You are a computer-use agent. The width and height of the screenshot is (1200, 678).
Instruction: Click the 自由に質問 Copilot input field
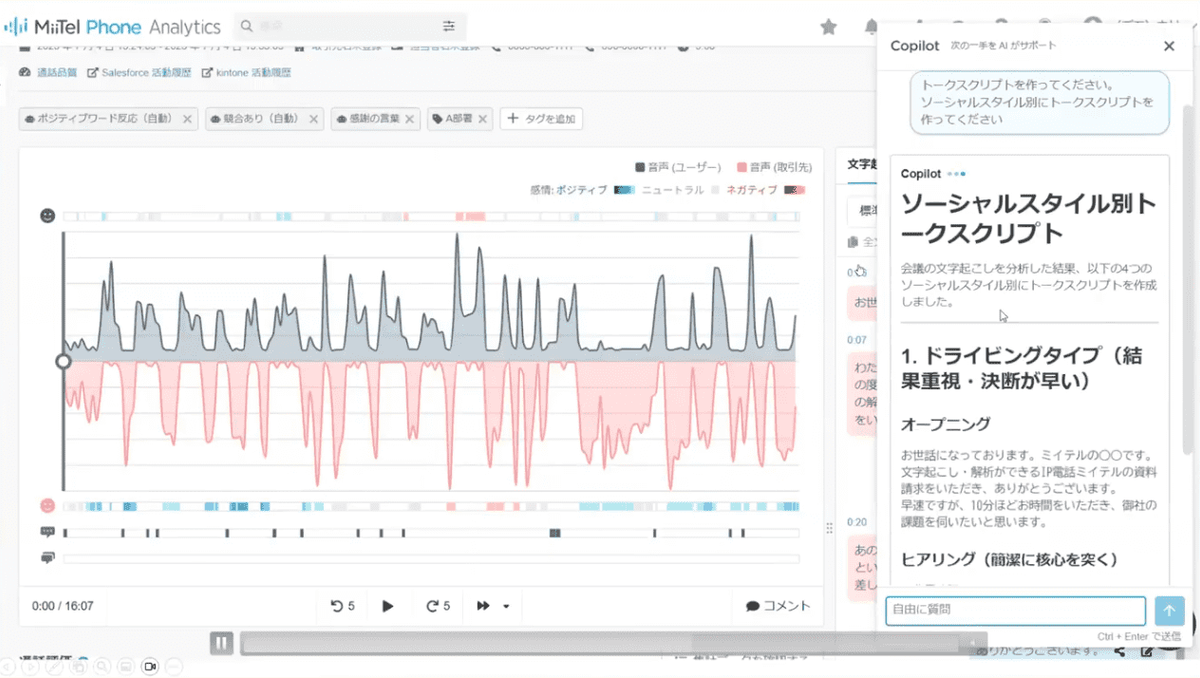[x=1015, y=610]
